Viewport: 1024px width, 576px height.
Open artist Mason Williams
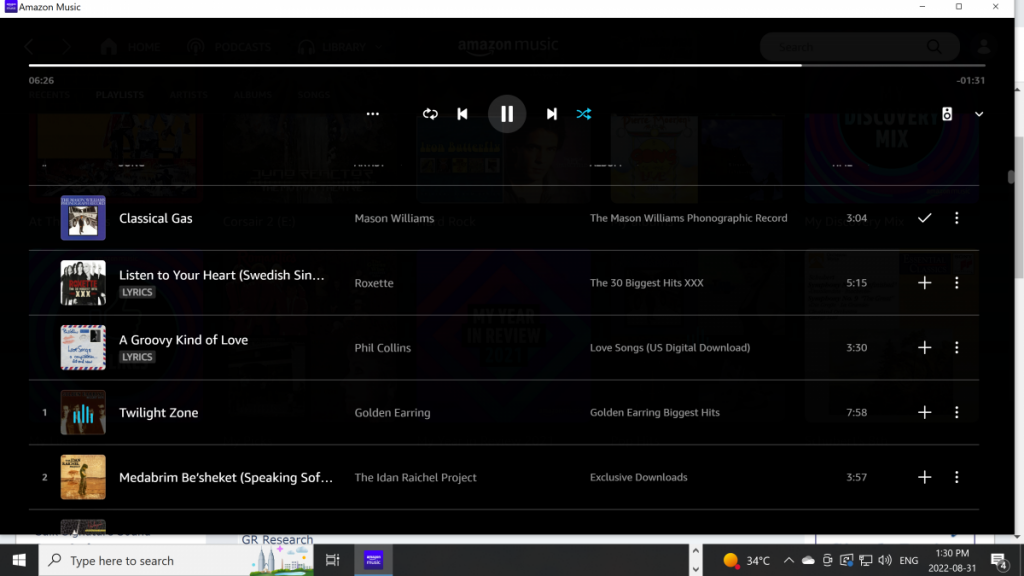coord(394,218)
